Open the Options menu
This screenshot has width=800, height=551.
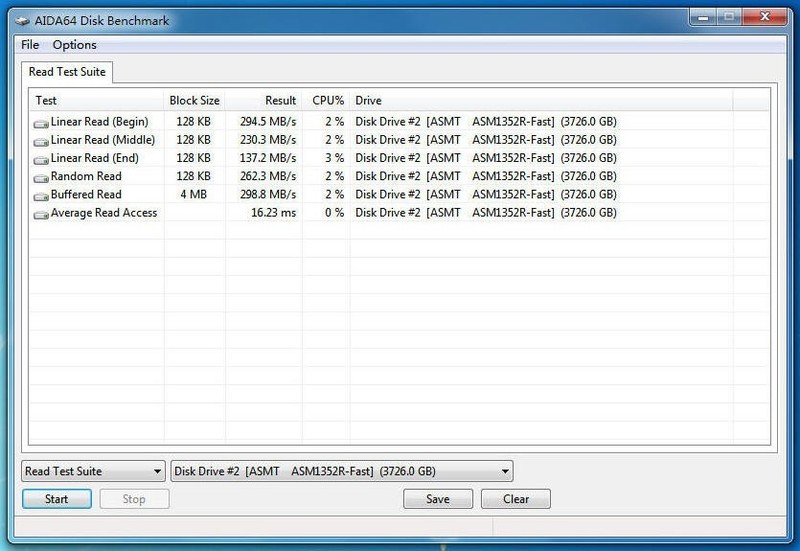pyautogui.click(x=74, y=45)
